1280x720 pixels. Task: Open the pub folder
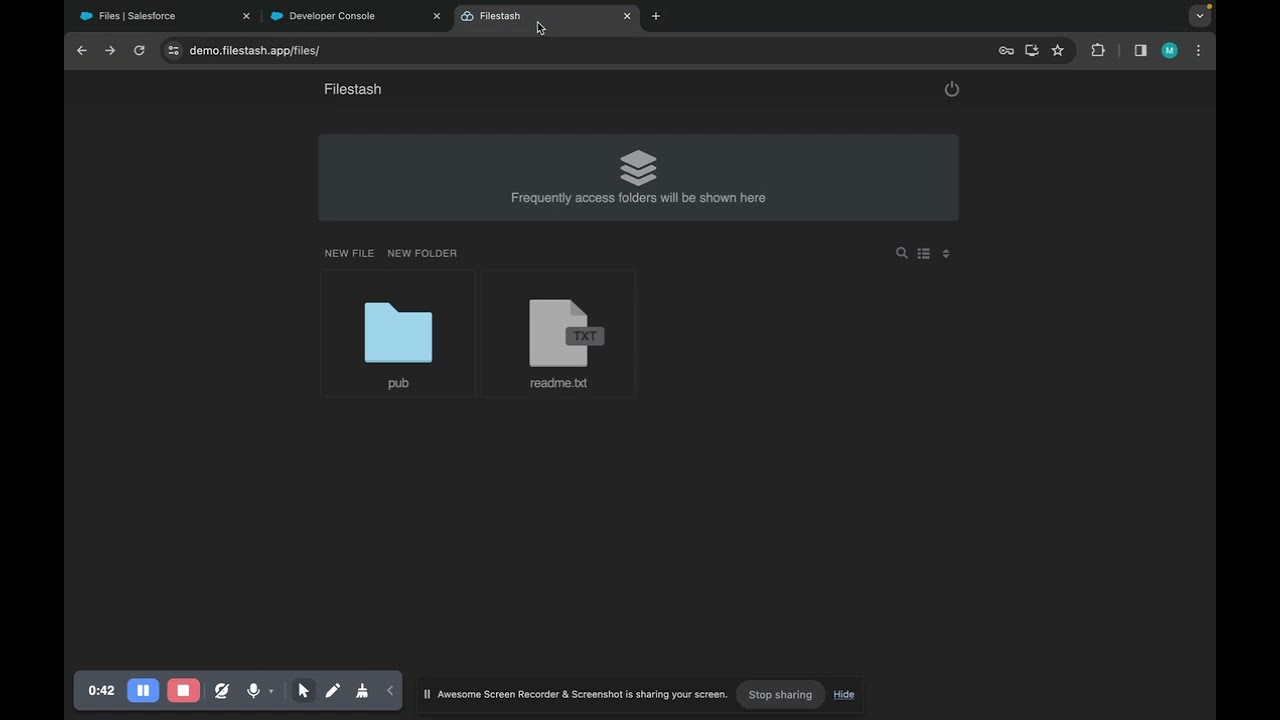click(398, 334)
